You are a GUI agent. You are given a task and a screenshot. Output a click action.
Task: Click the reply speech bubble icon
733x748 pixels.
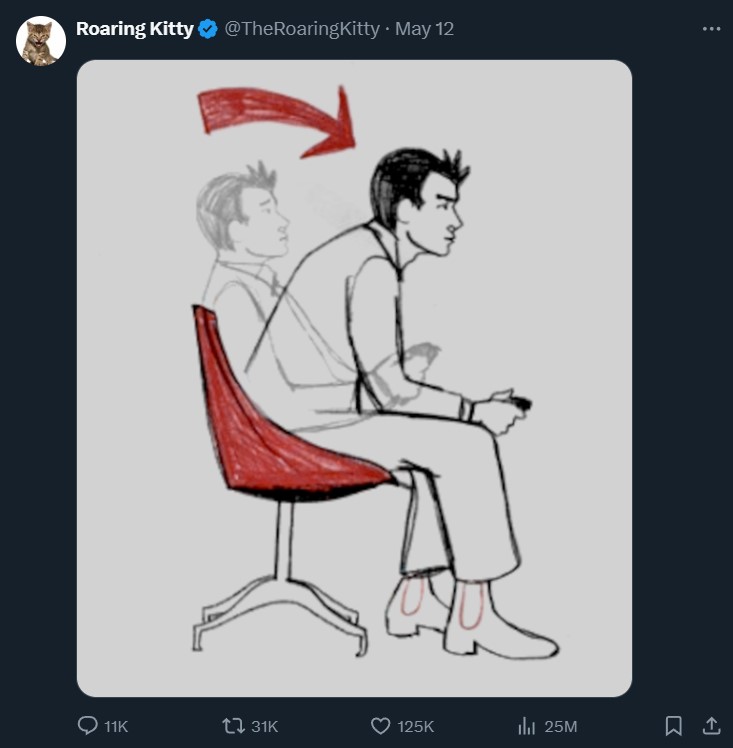coord(88,726)
